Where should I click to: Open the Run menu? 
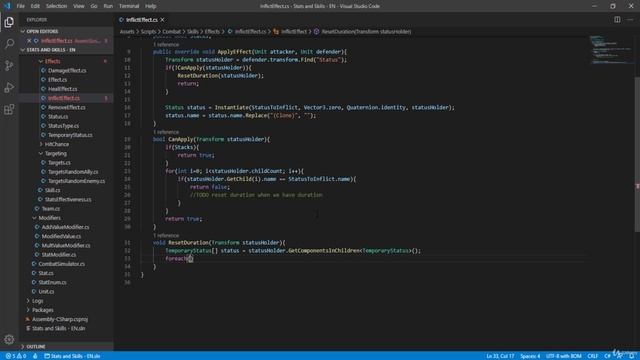pyautogui.click(x=108, y=6)
